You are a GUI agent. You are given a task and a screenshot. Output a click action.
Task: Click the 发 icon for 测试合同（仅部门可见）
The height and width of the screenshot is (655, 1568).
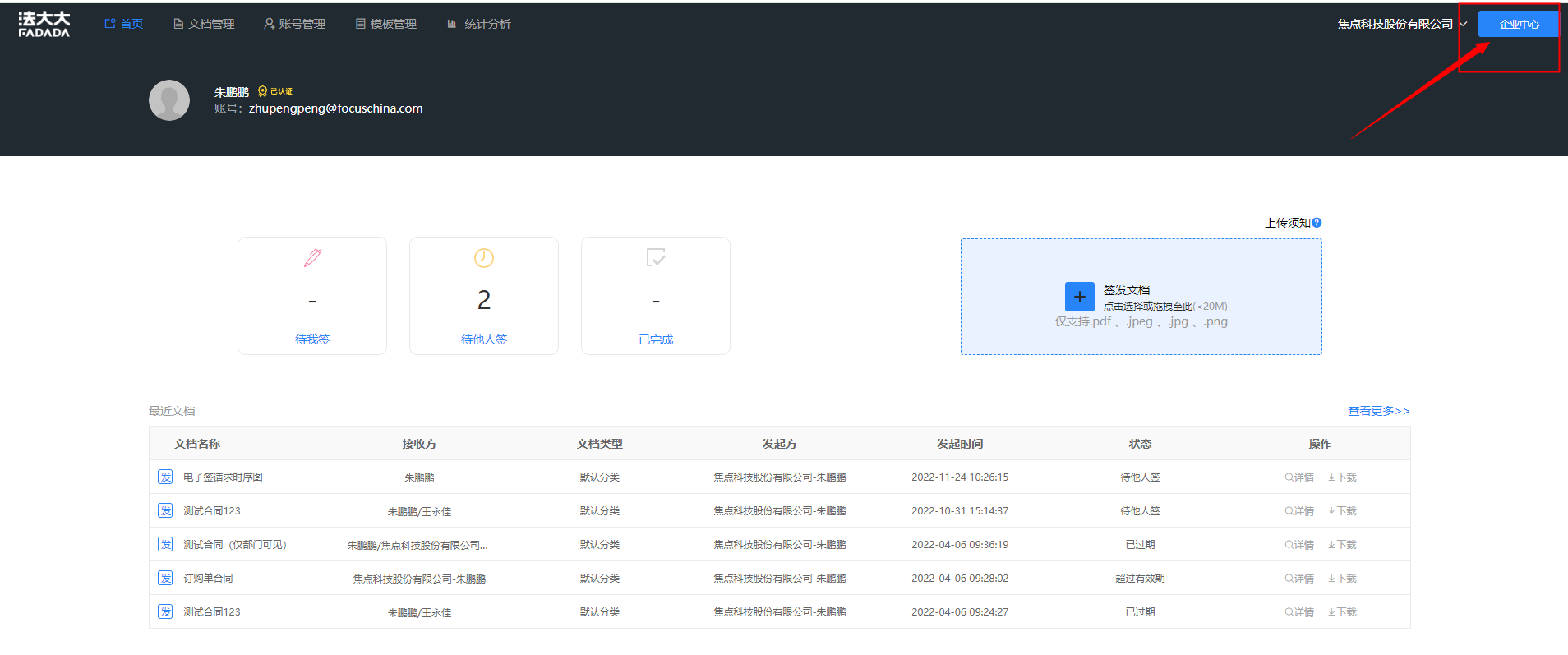(x=165, y=544)
